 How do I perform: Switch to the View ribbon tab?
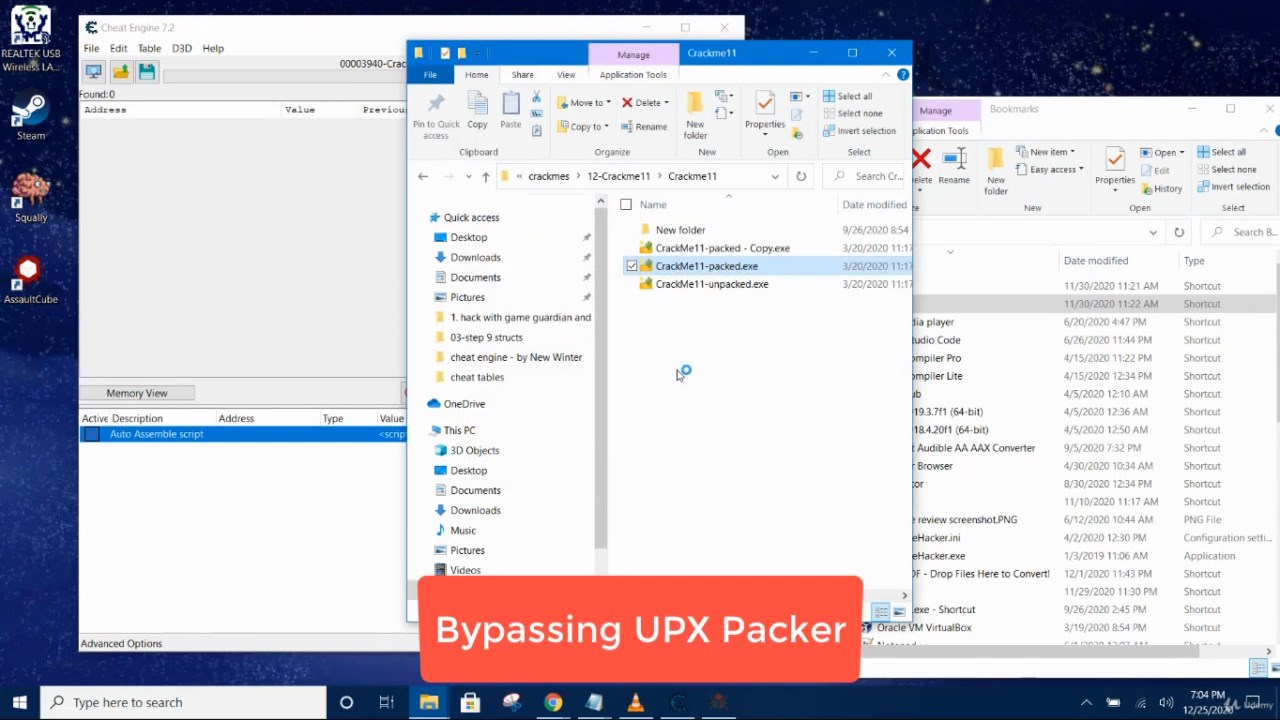coord(566,75)
